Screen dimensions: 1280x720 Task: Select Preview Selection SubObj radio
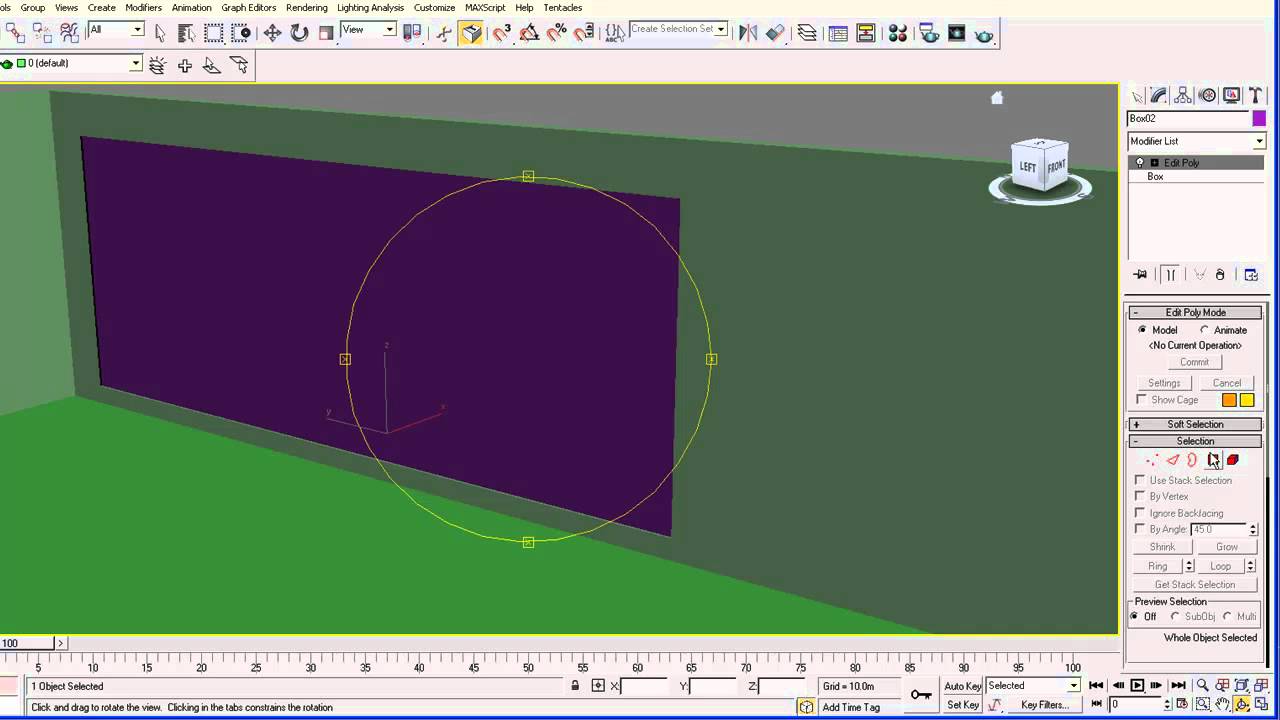pos(1175,616)
